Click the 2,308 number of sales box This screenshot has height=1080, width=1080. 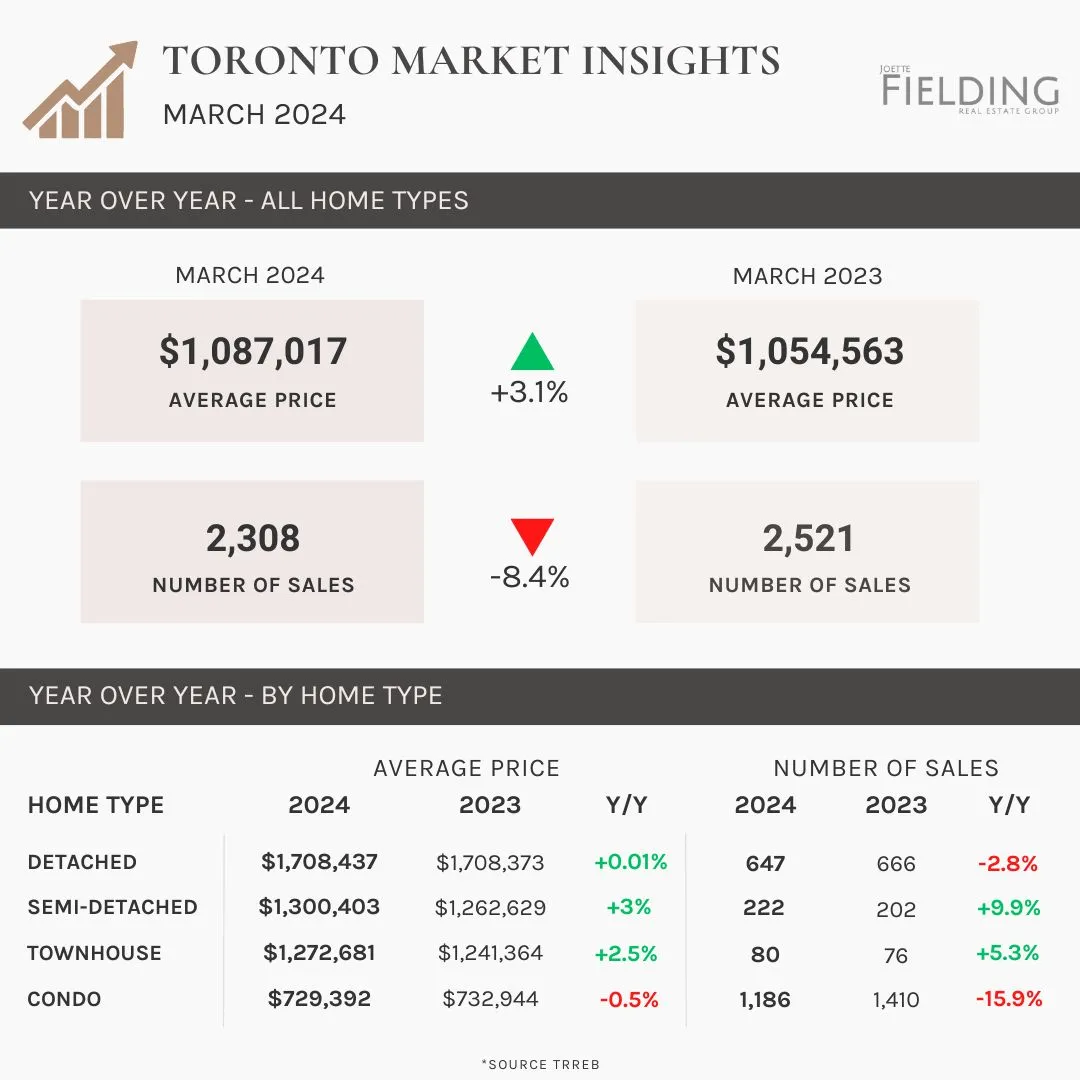pos(252,552)
